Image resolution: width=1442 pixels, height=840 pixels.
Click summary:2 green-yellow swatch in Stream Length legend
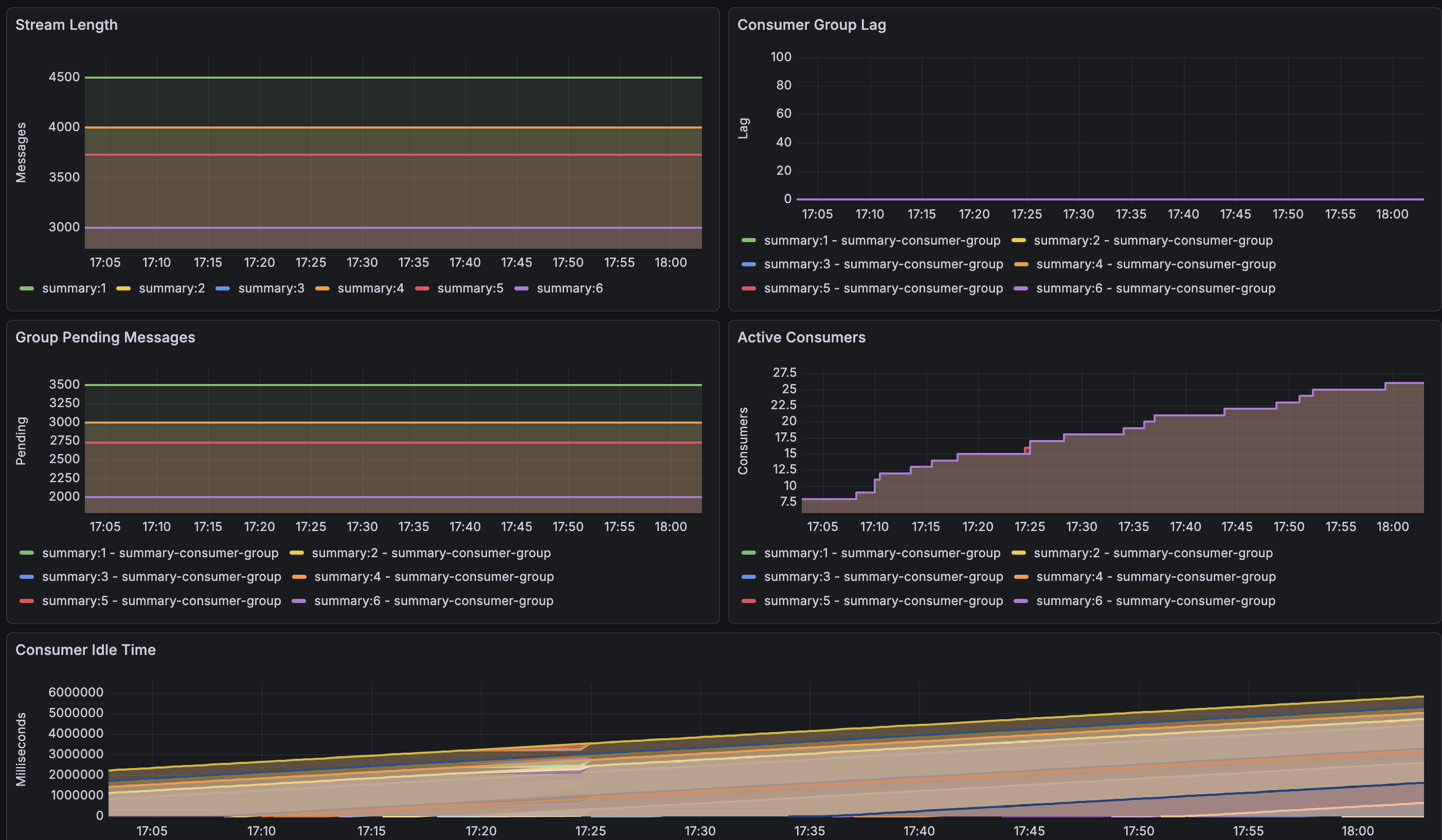123,289
